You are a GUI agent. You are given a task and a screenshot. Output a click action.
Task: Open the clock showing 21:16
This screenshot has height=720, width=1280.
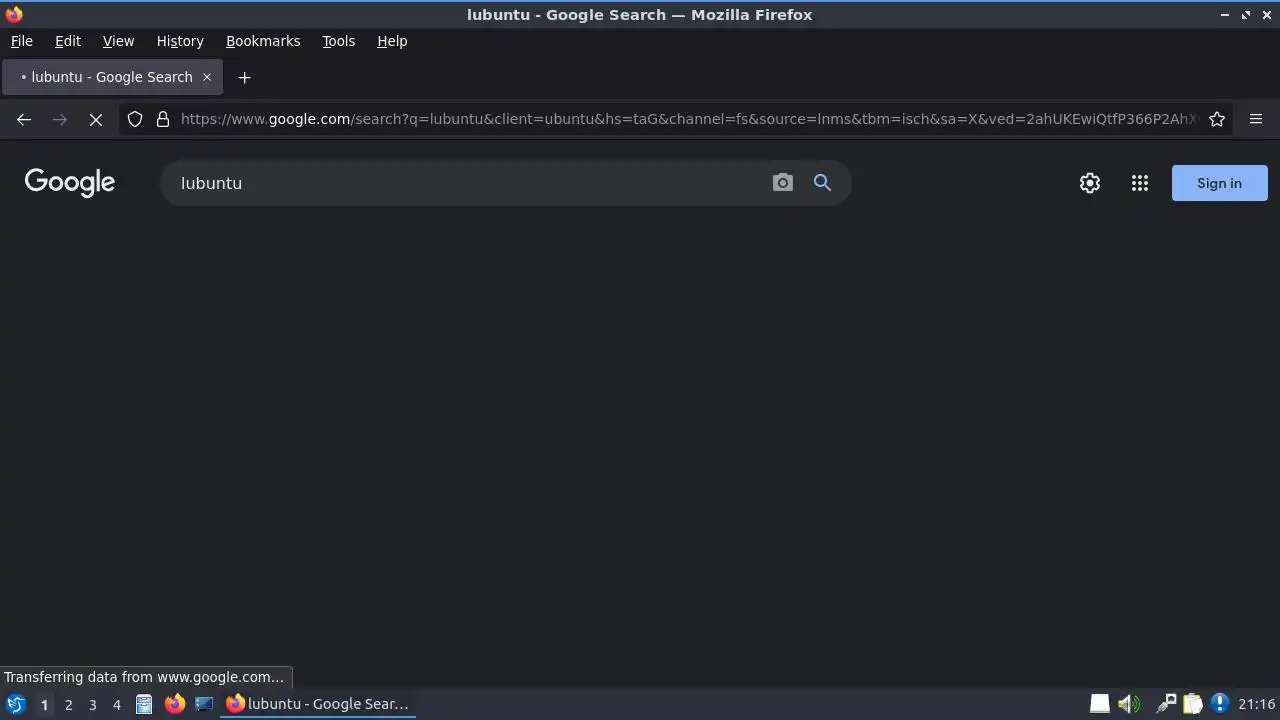click(1256, 704)
